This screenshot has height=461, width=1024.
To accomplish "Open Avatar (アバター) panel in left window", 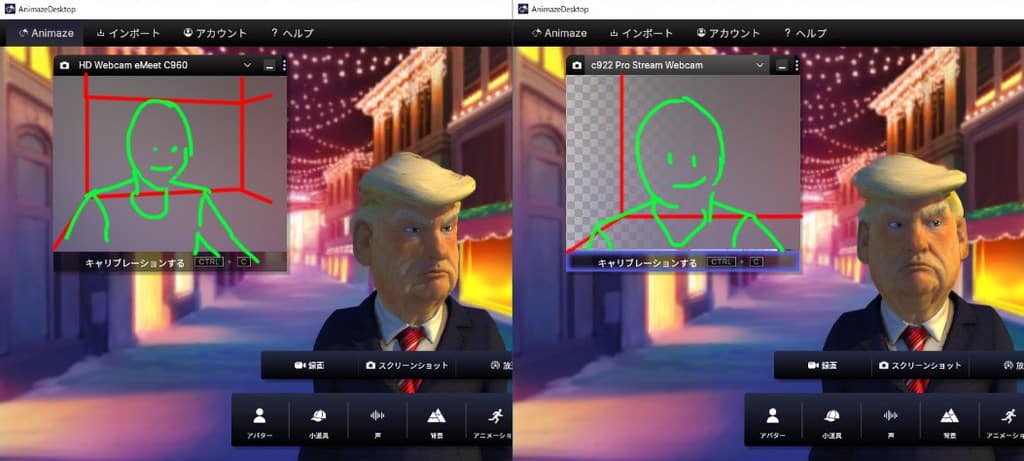I will click(259, 421).
